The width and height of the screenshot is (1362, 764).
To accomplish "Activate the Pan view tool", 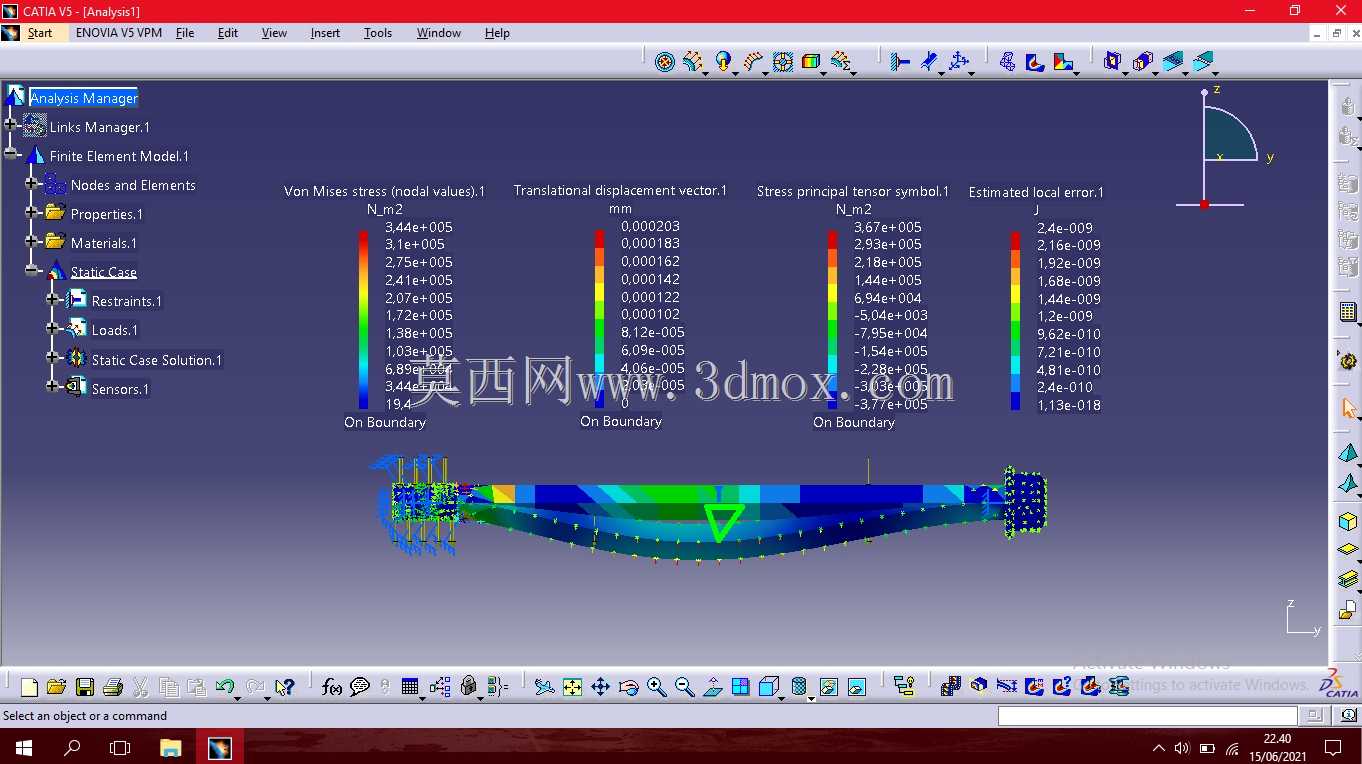I will click(600, 687).
